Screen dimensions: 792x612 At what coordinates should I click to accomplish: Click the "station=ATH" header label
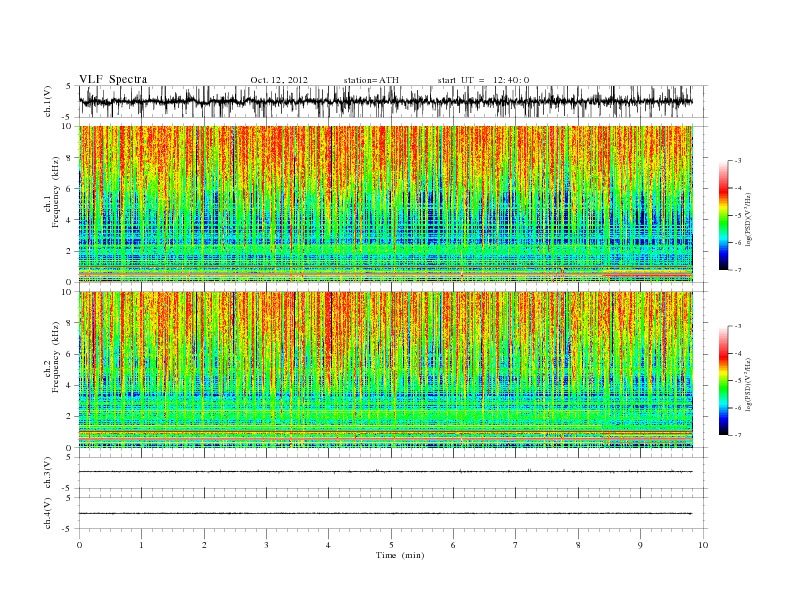[371, 80]
